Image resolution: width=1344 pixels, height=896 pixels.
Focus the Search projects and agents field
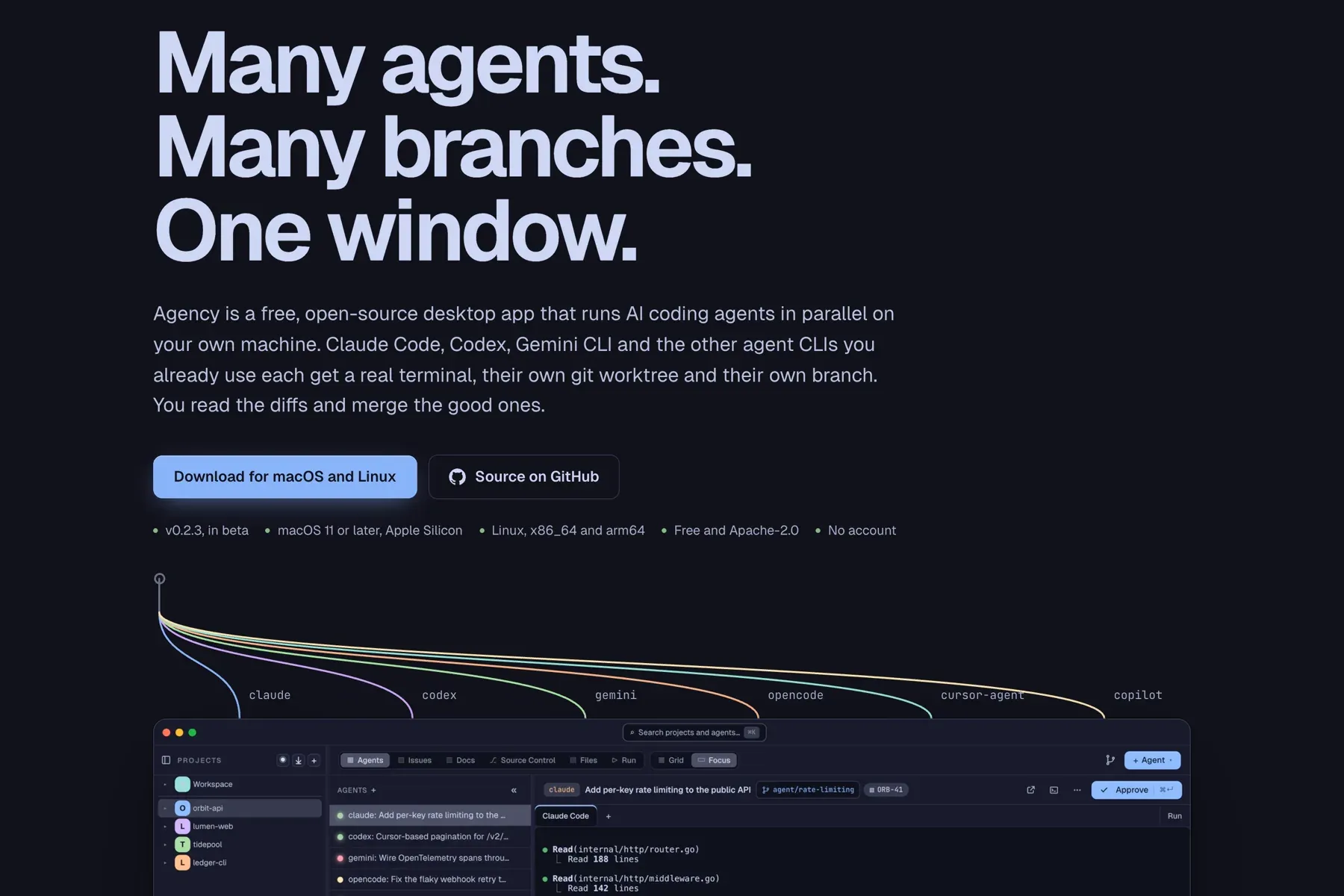pyautogui.click(x=694, y=732)
